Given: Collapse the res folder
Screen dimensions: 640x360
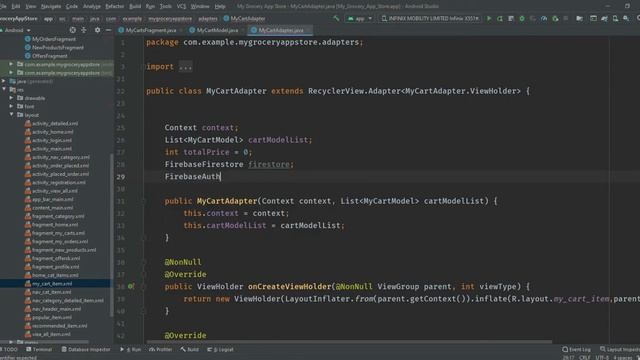Looking at the screenshot, I should point(4,89).
